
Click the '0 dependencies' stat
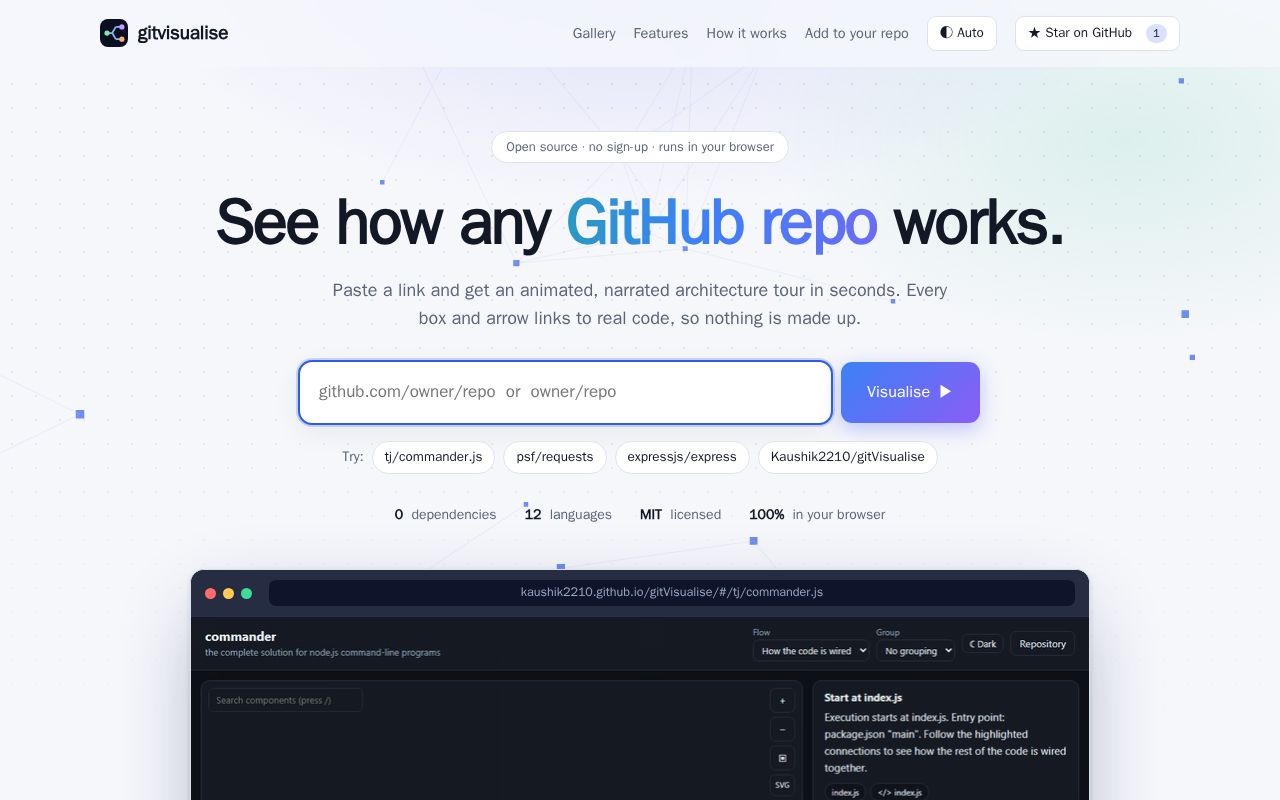(445, 514)
